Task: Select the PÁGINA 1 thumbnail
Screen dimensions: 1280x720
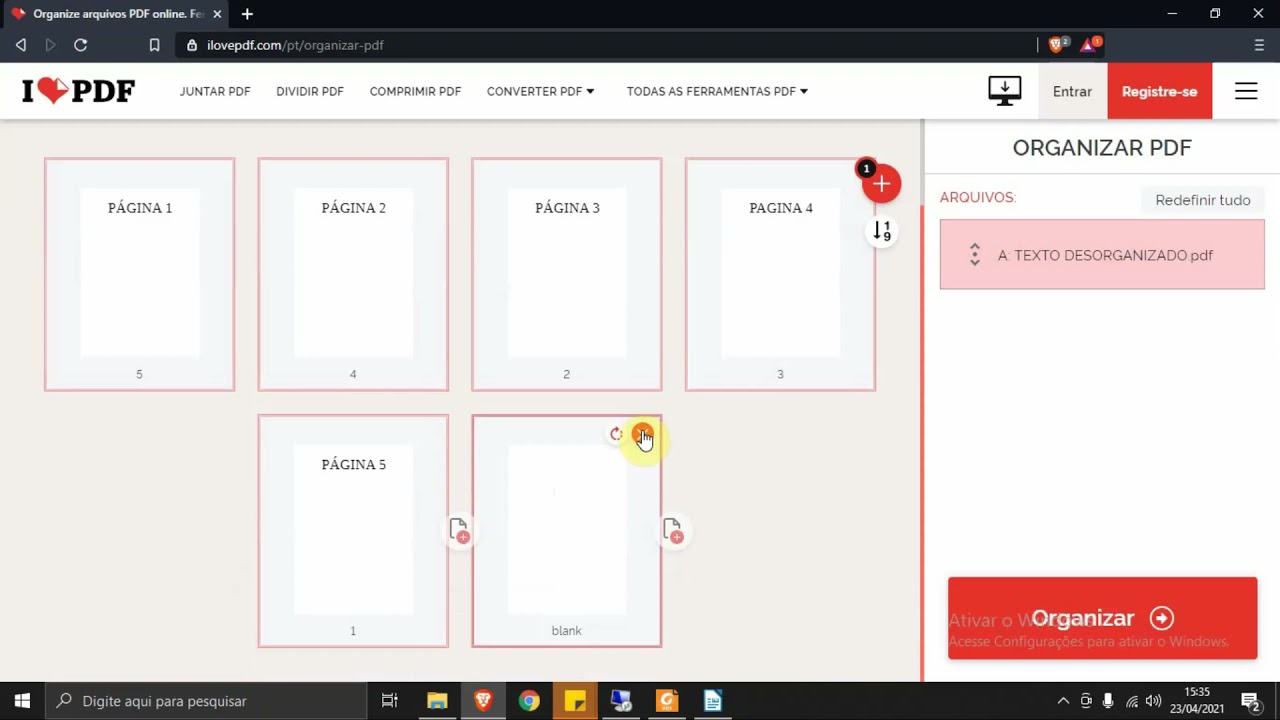Action: tap(139, 274)
